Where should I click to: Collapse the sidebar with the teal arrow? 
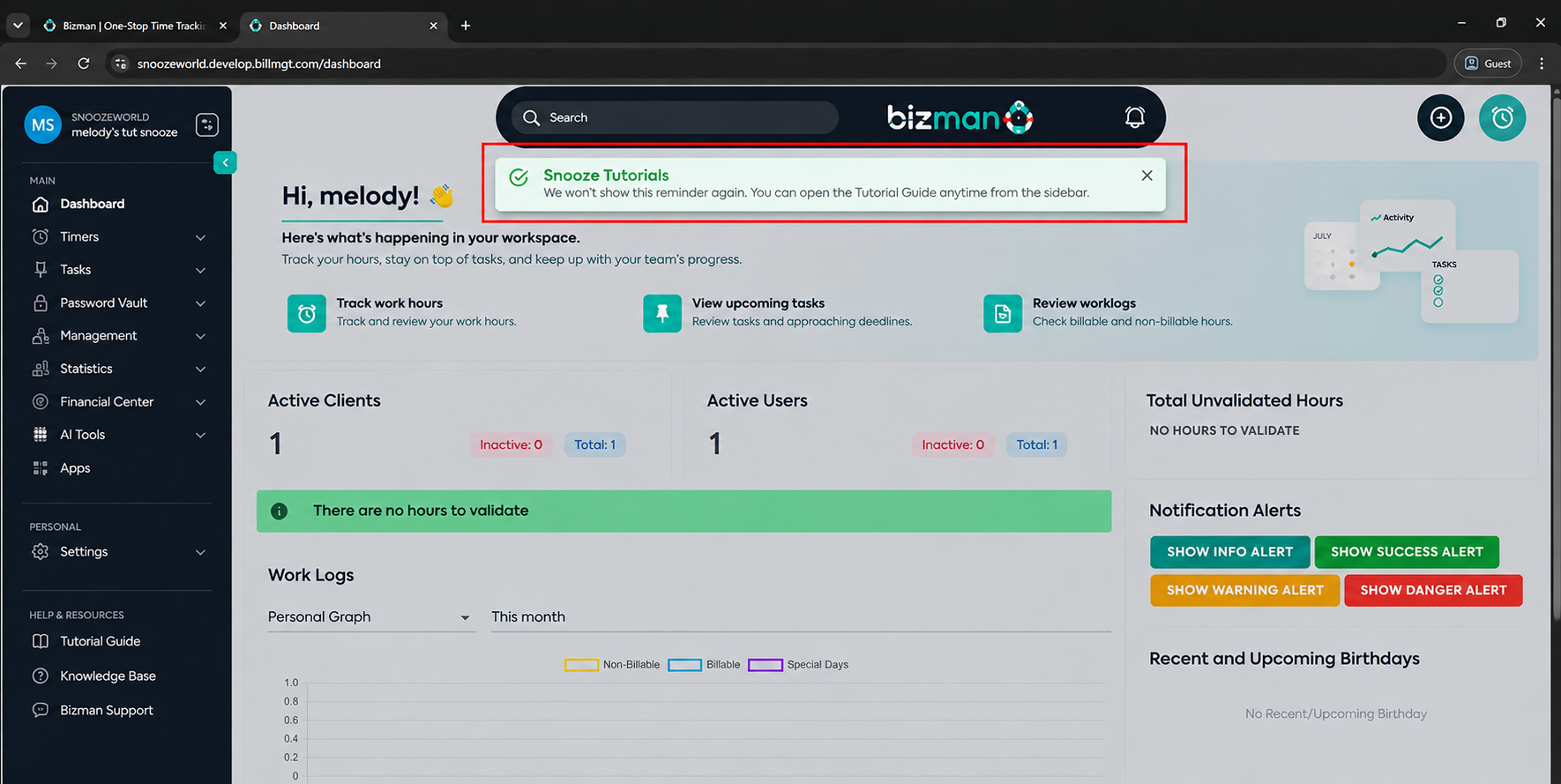(x=225, y=162)
